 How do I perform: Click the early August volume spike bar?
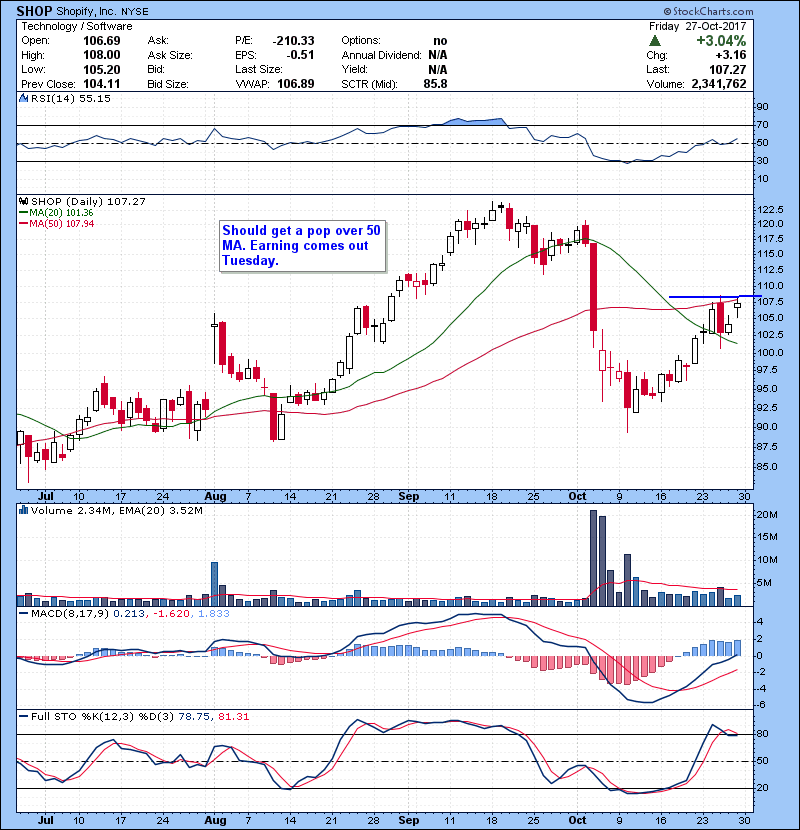(214, 584)
